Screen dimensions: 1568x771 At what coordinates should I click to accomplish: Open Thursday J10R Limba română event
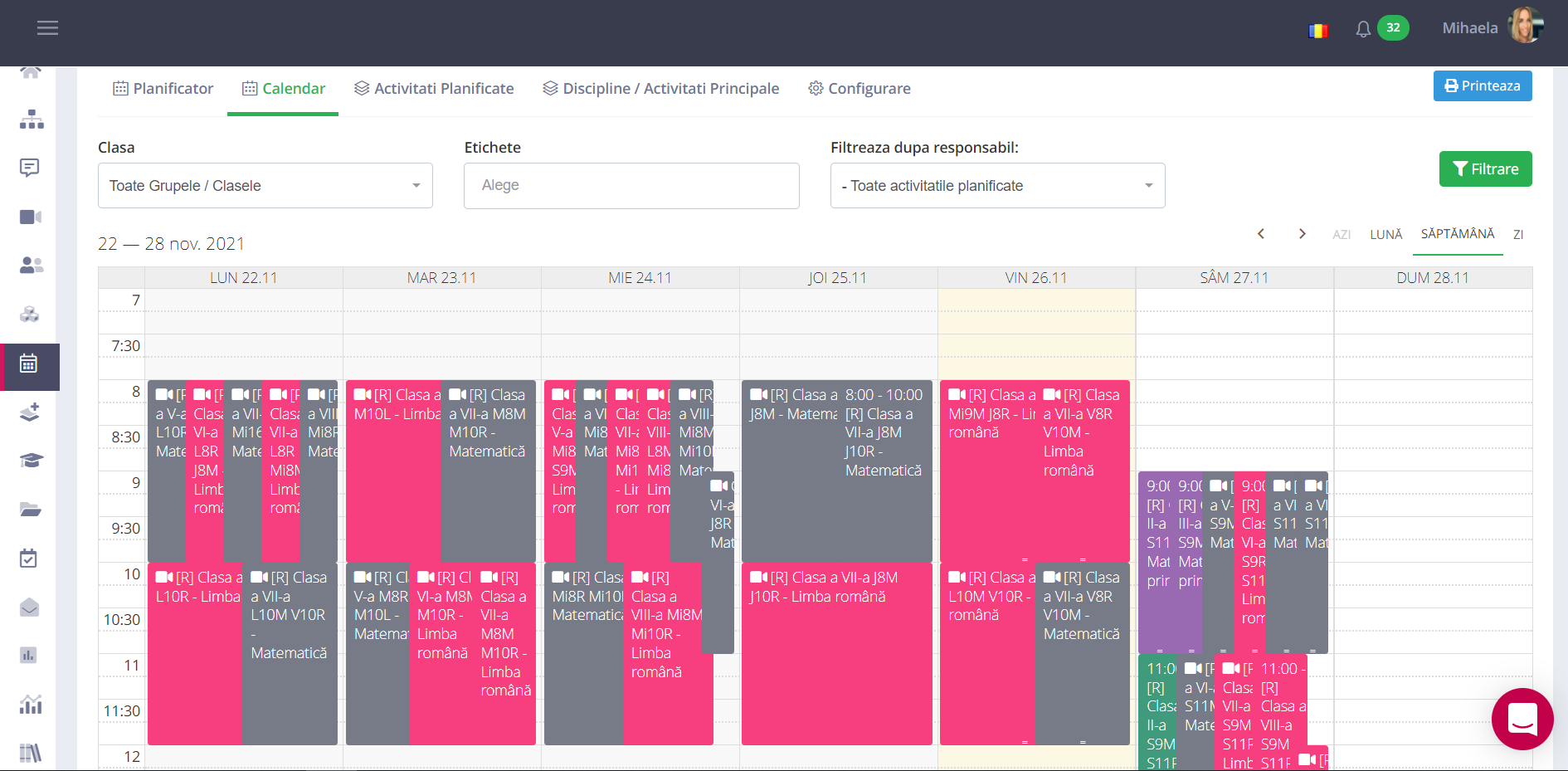pyautogui.click(x=837, y=654)
